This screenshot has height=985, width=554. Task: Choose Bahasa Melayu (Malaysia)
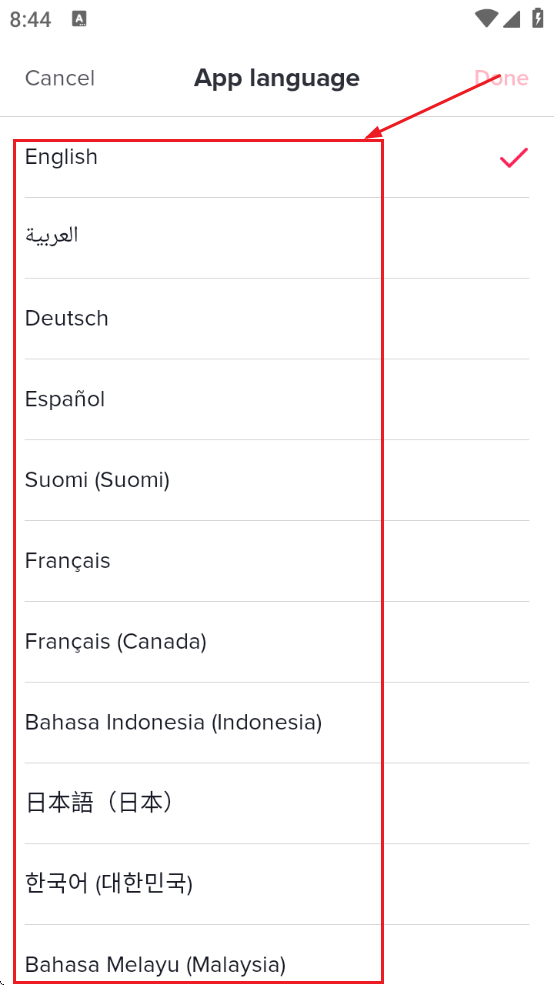[x=277, y=955]
